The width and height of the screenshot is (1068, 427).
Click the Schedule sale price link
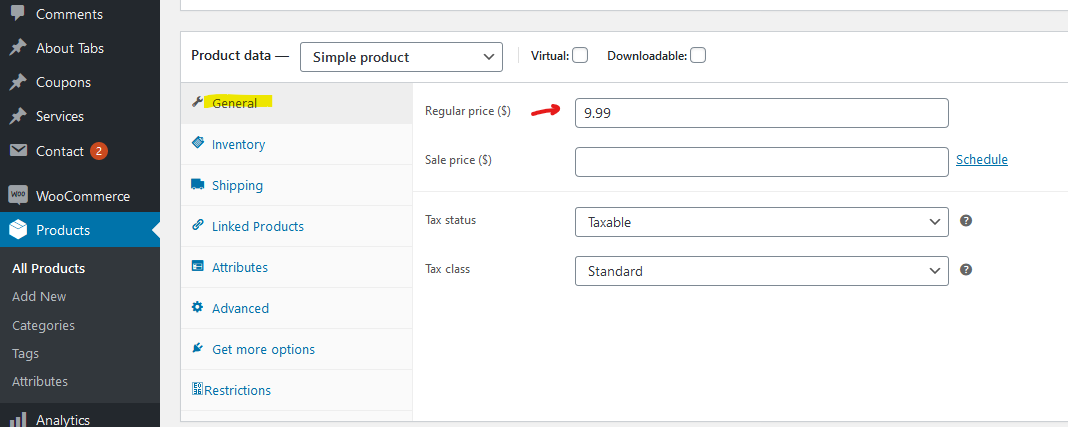pos(981,159)
